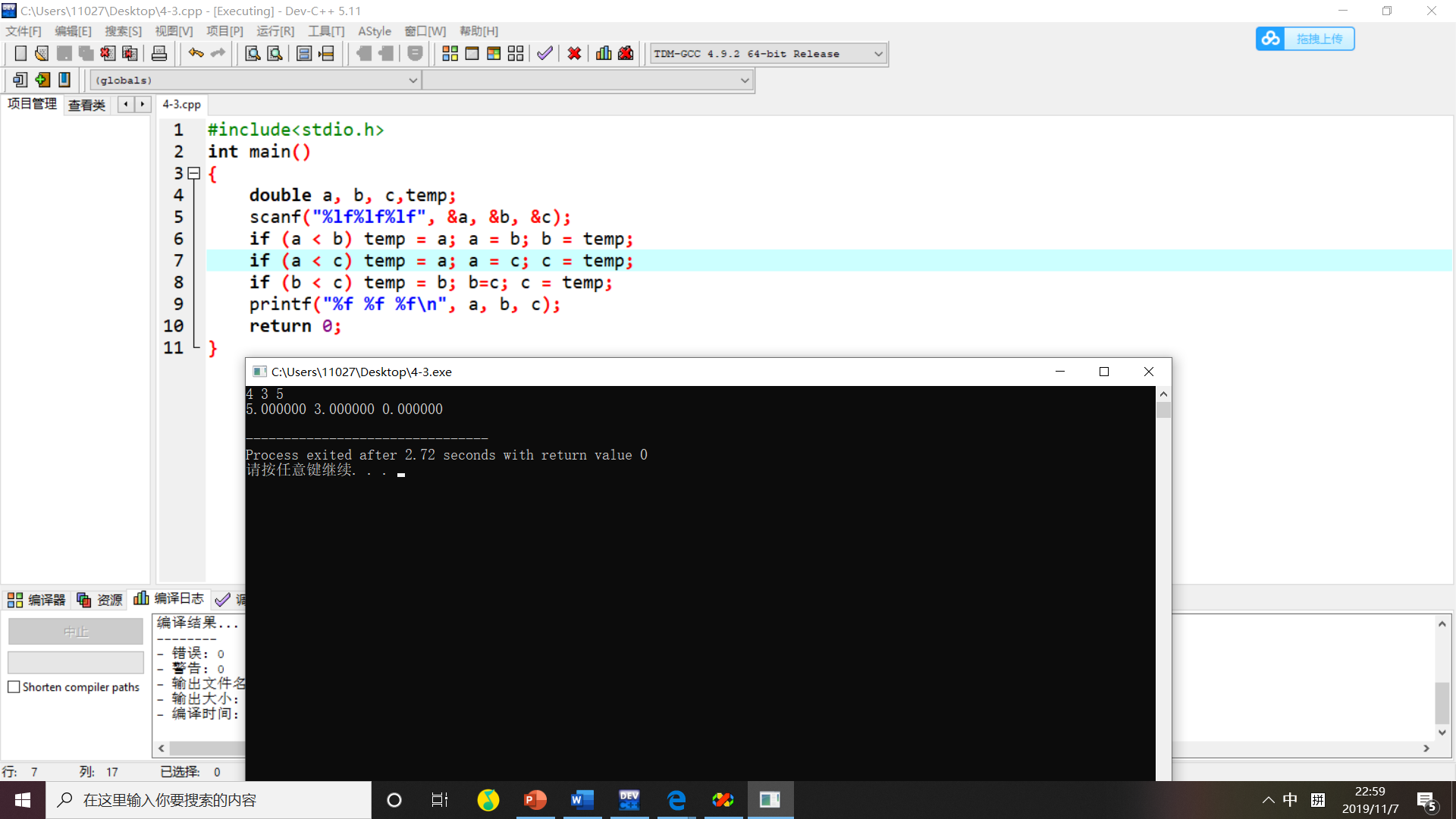Viewport: 1456px width, 819px height.
Task: Click the Delete profiling information icon
Action: [x=626, y=53]
